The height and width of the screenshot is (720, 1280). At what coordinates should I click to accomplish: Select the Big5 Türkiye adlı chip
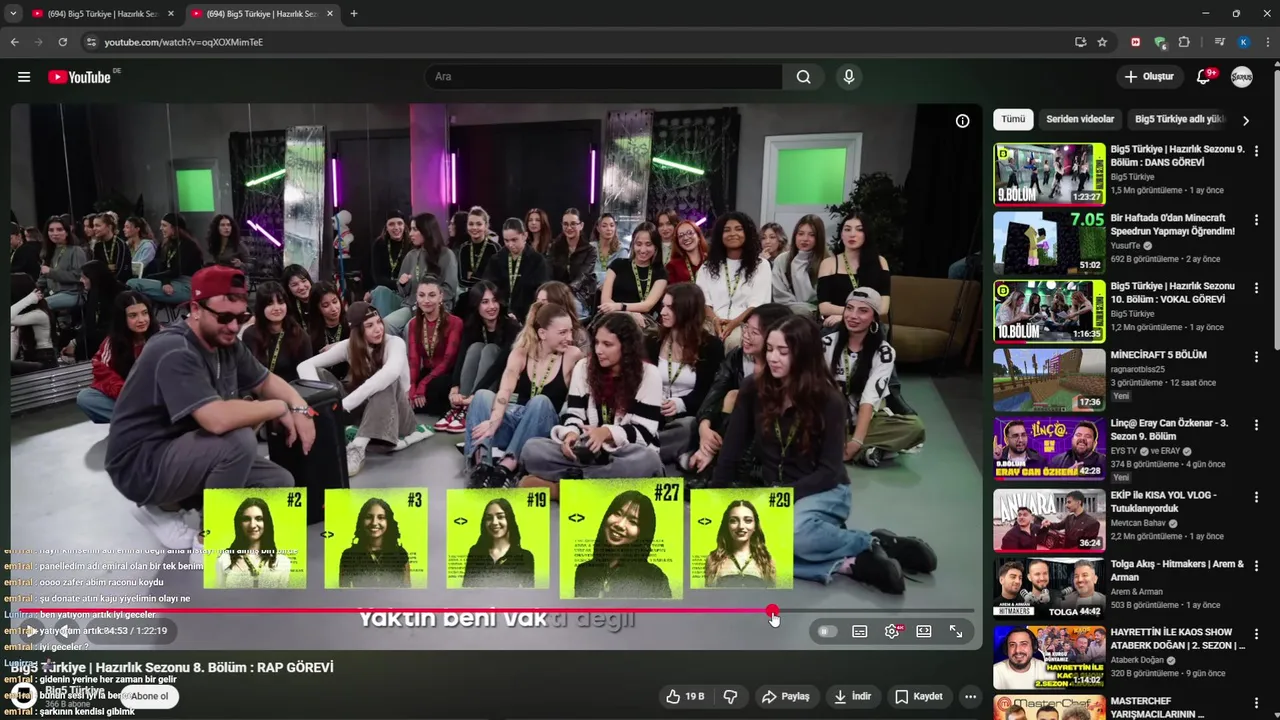click(x=1179, y=119)
